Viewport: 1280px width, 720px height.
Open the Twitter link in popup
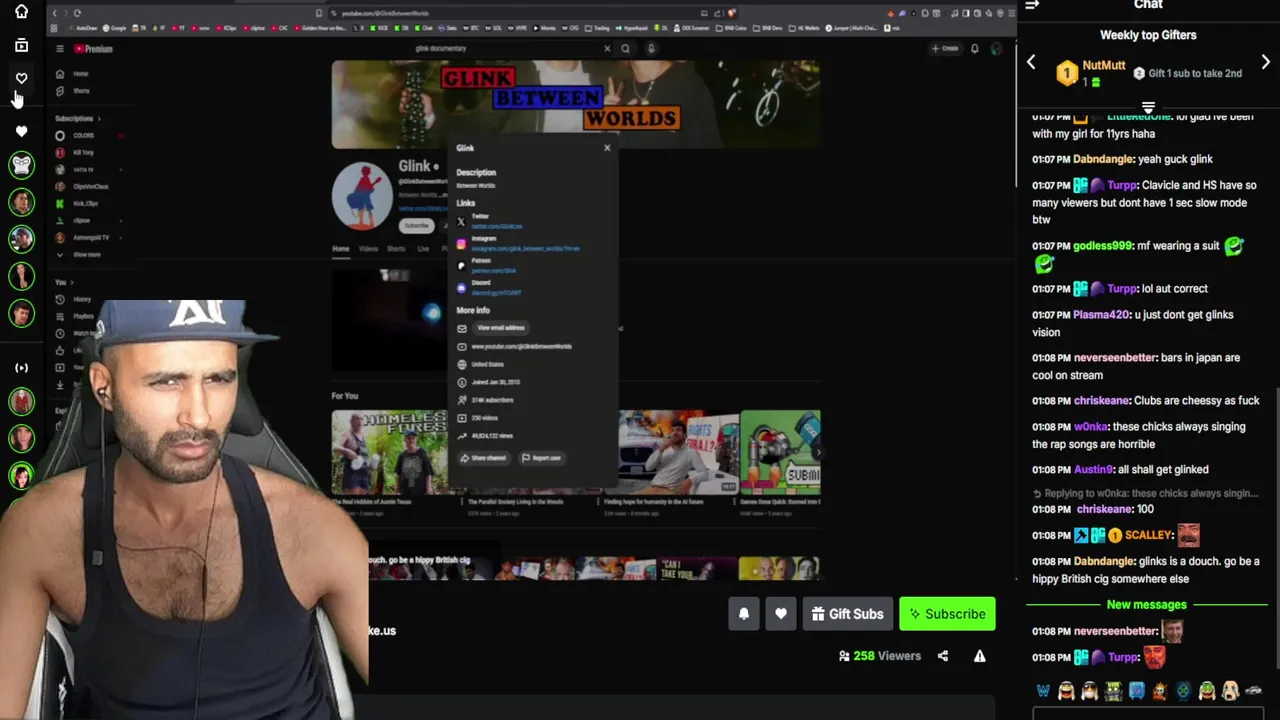[497, 226]
